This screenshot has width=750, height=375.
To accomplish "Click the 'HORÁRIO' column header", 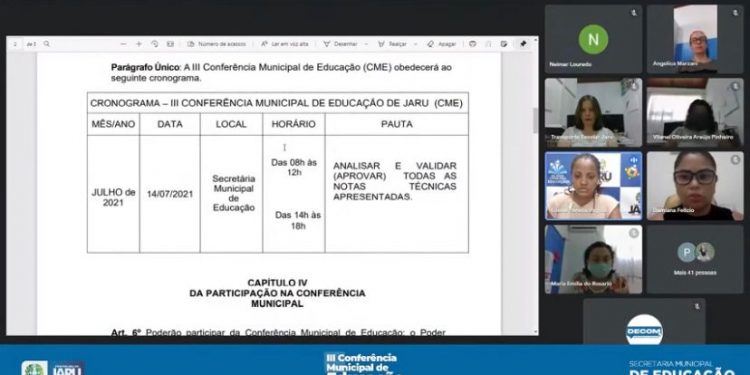I will [294, 124].
